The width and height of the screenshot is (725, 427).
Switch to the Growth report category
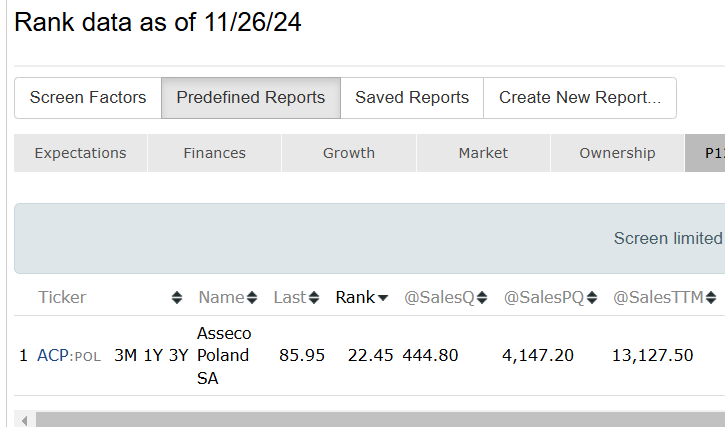[x=348, y=153]
